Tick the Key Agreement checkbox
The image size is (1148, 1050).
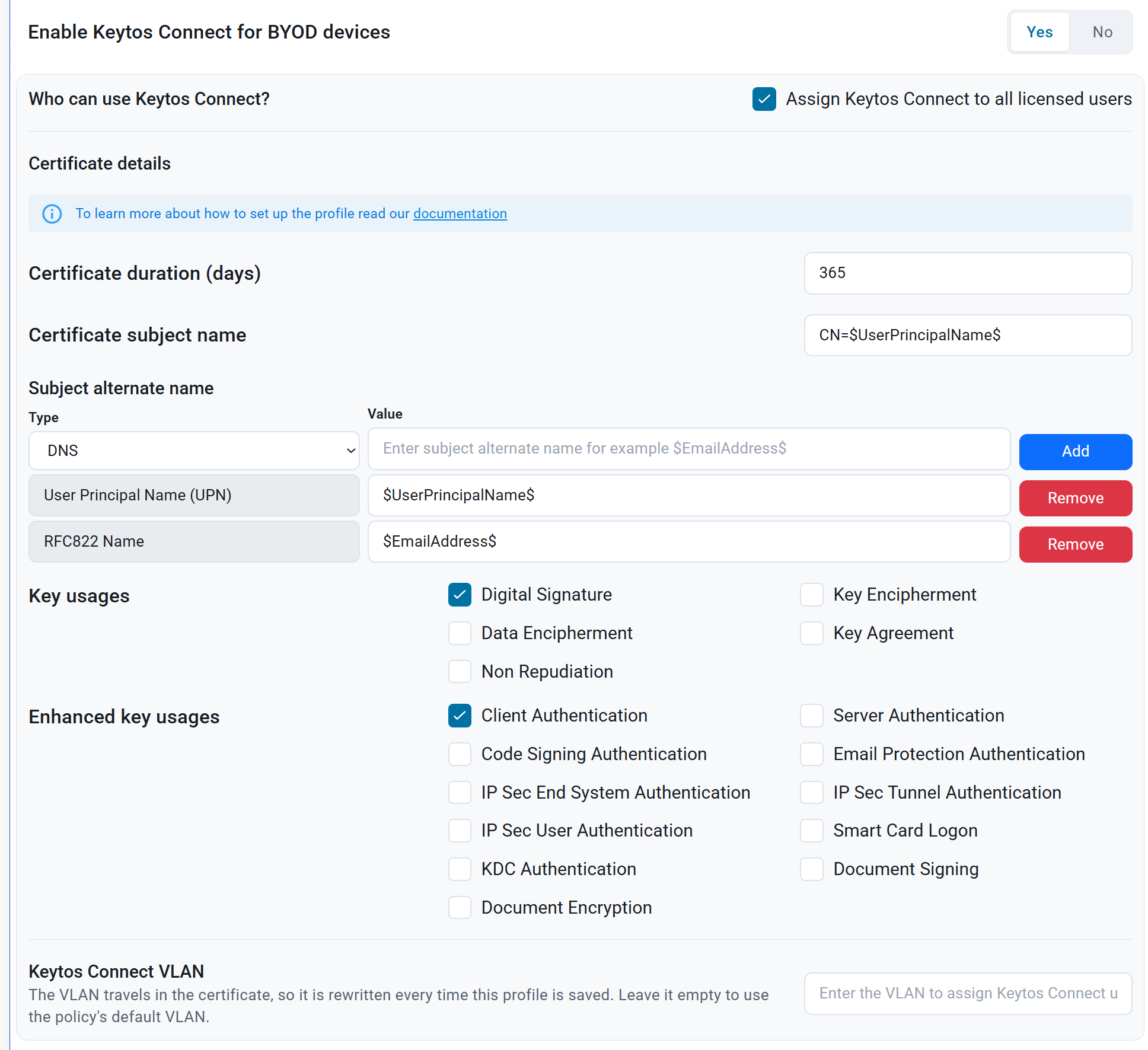pyautogui.click(x=812, y=633)
